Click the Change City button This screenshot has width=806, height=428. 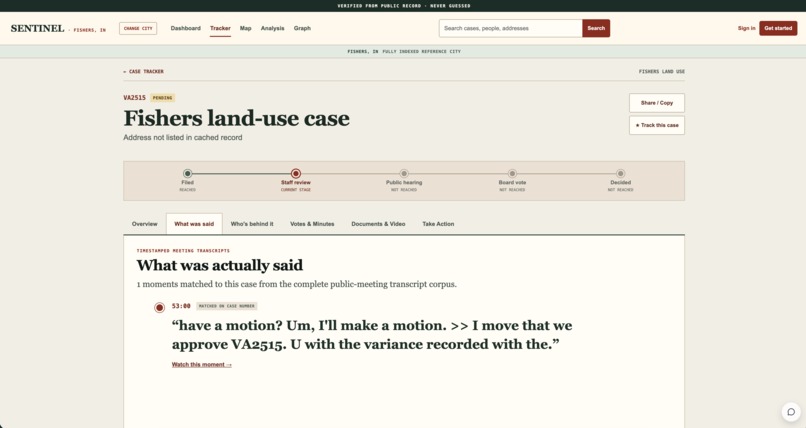[138, 28]
